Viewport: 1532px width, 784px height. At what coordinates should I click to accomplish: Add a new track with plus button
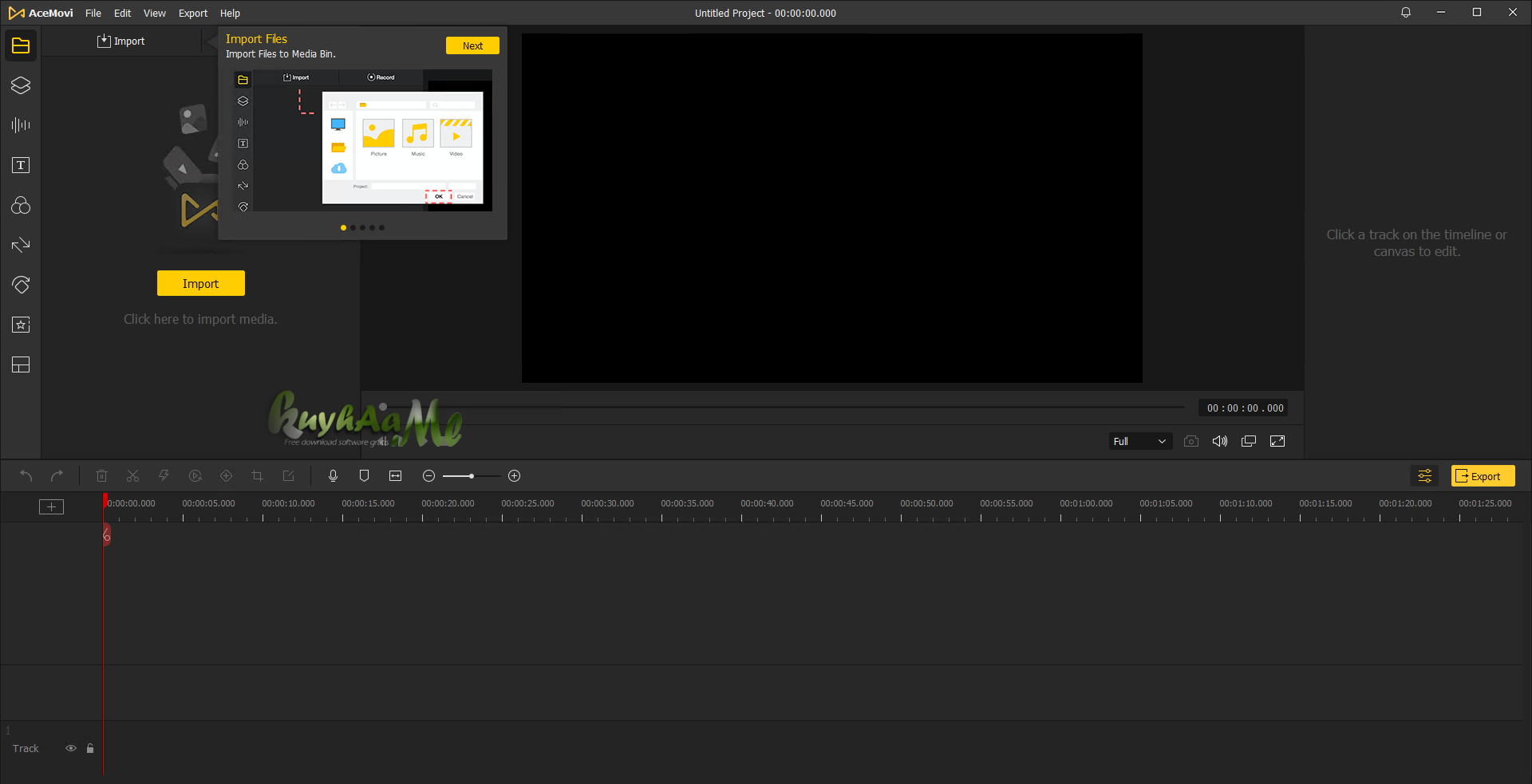[x=51, y=506]
